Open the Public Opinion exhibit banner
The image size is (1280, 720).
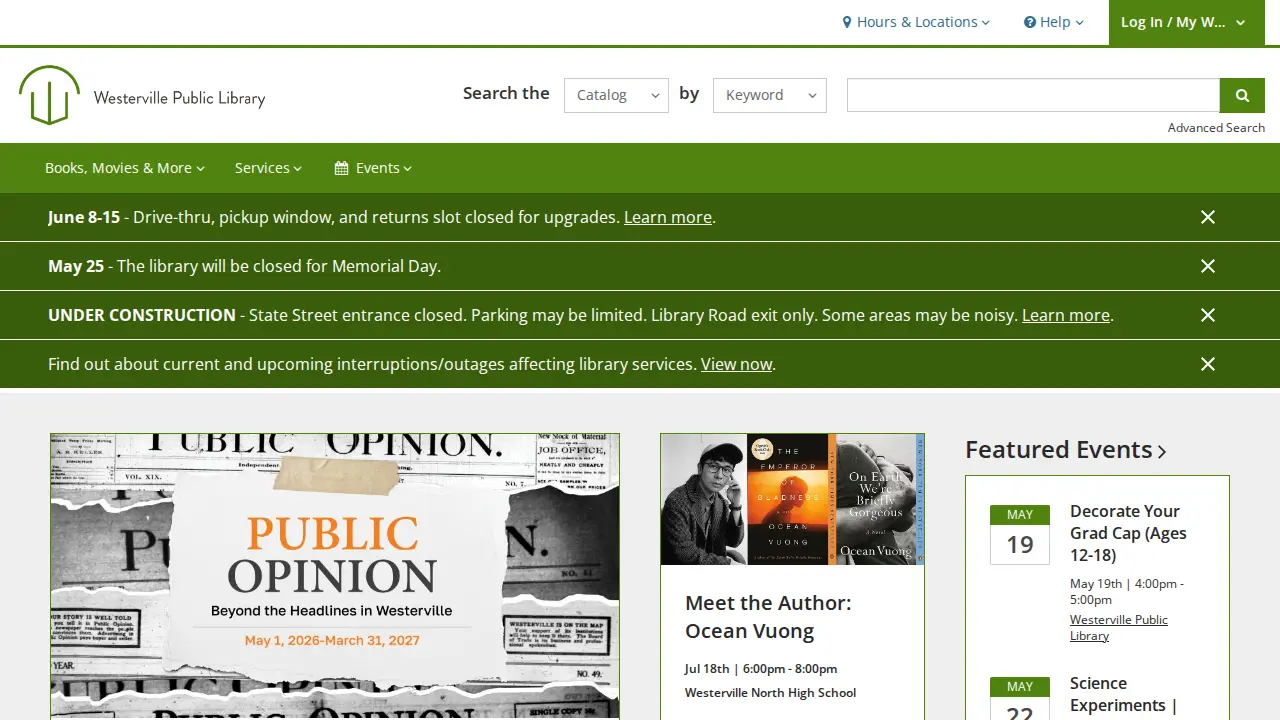[x=335, y=576]
